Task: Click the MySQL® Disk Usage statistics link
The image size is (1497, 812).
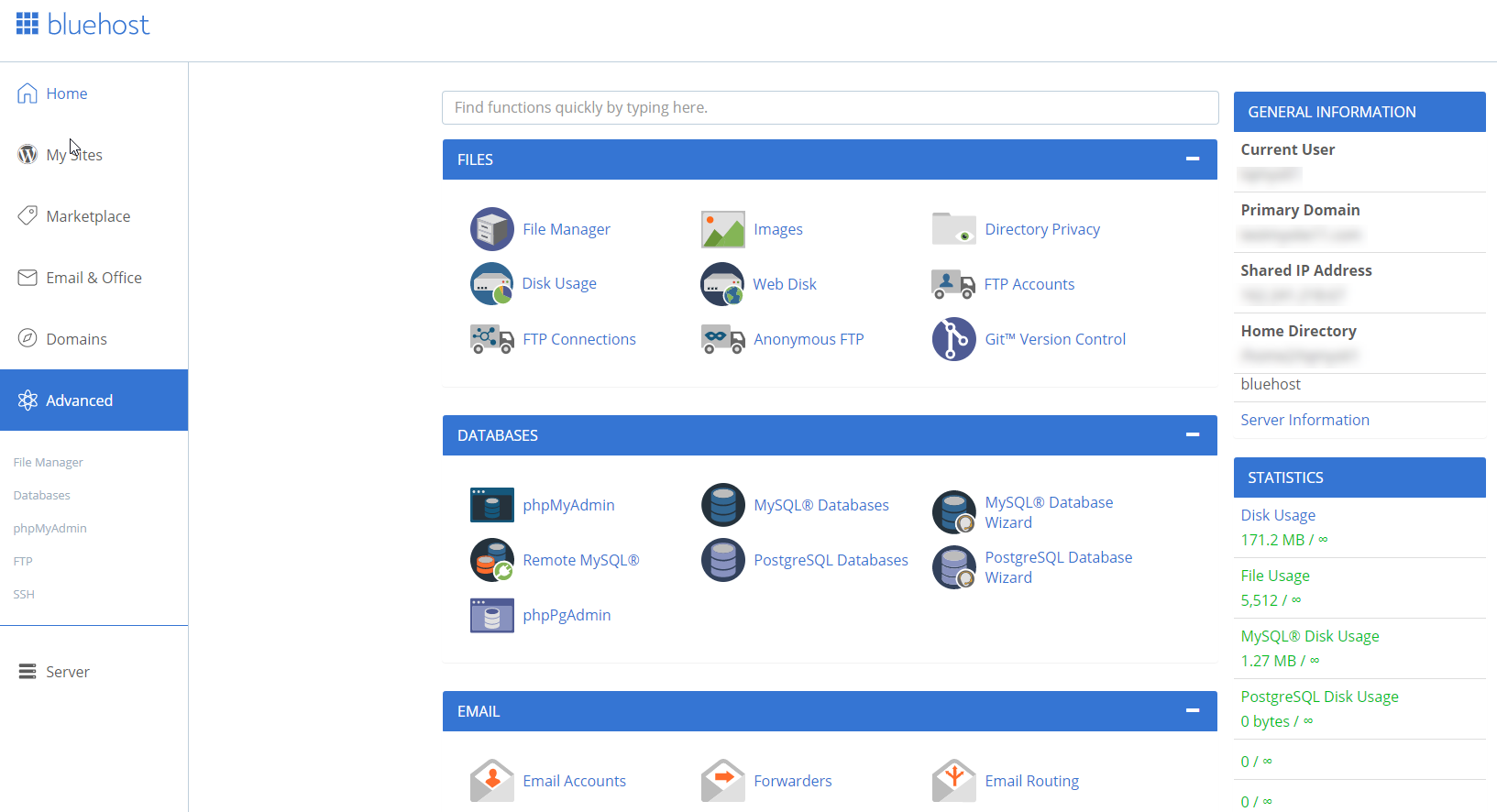Action: point(1310,636)
